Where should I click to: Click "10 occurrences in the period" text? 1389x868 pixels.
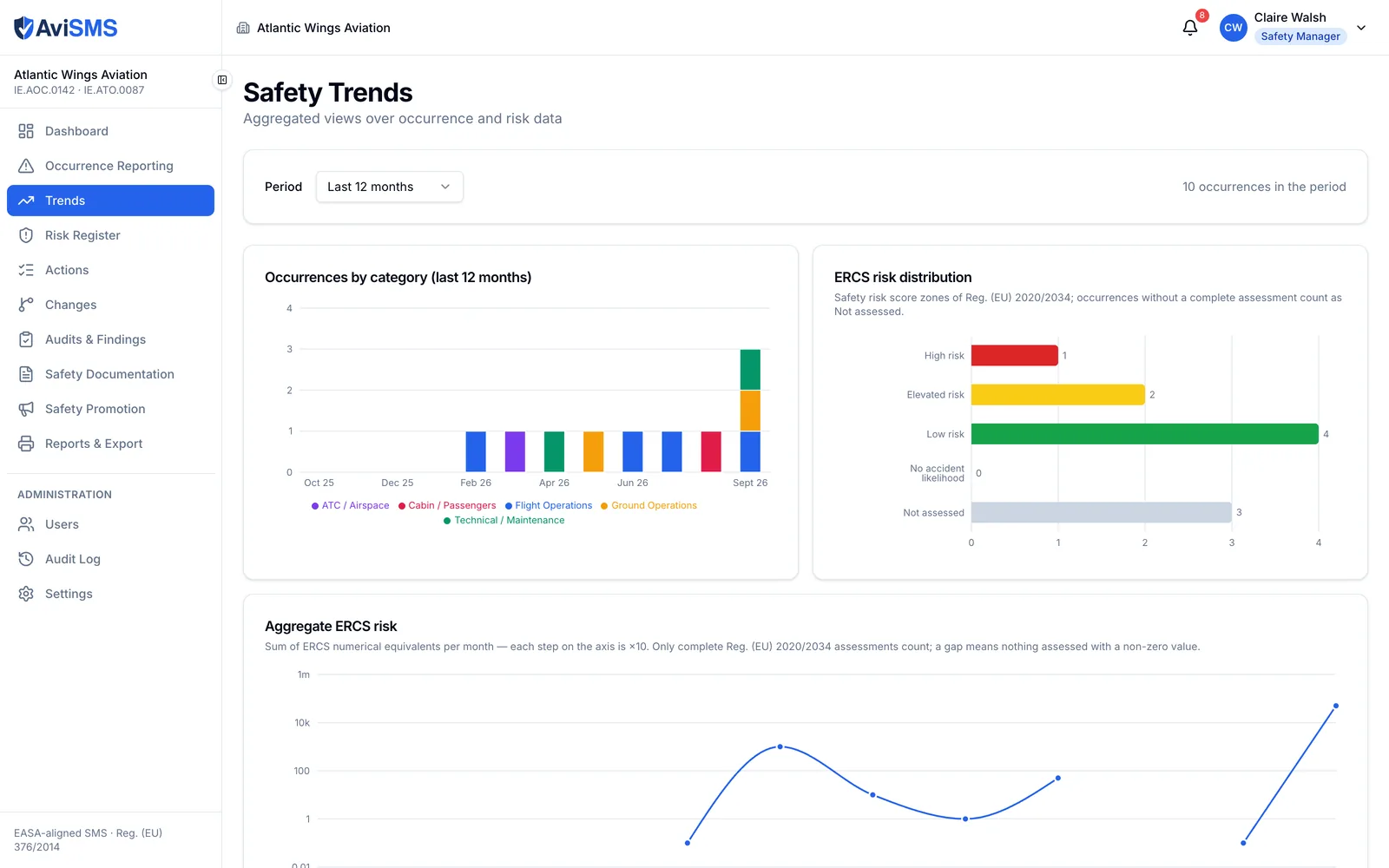(x=1264, y=187)
